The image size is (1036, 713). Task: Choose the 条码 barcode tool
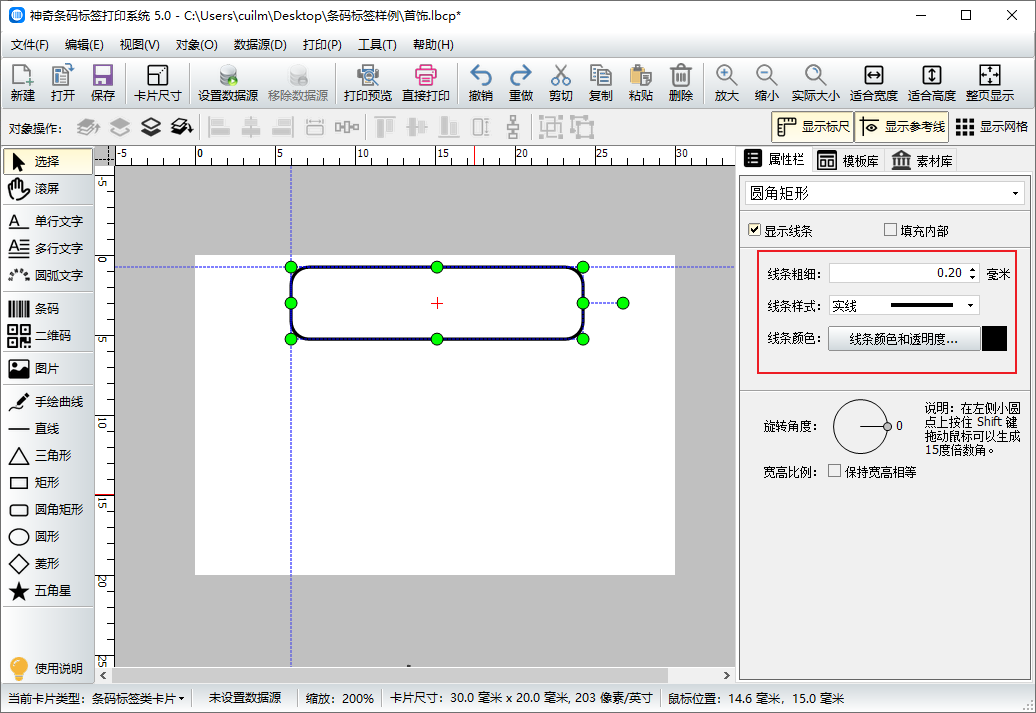(x=48, y=309)
